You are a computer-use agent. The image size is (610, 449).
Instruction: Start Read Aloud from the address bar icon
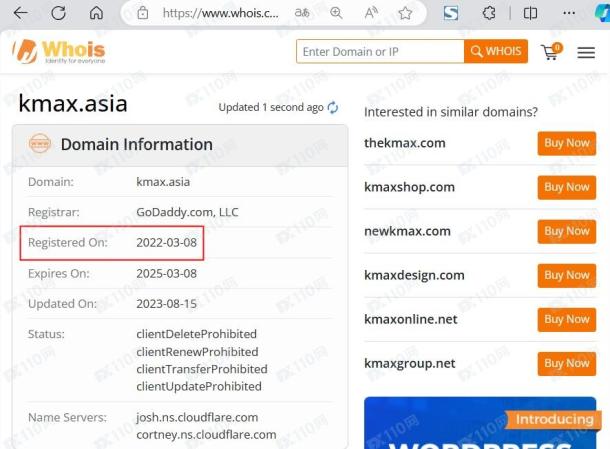point(371,13)
